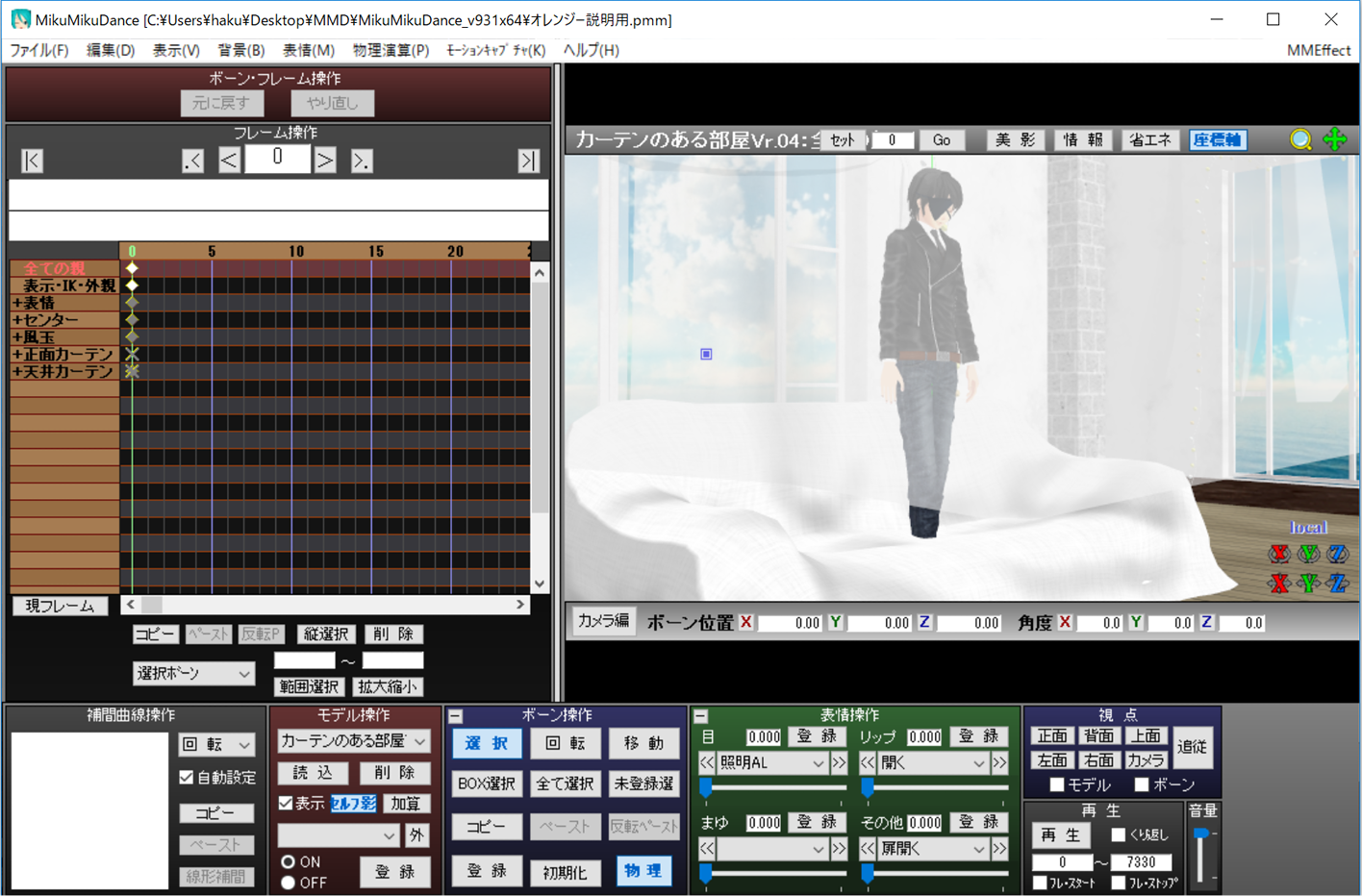Jump to the last frame button
Screen dimensions: 1362x896
(x=528, y=161)
